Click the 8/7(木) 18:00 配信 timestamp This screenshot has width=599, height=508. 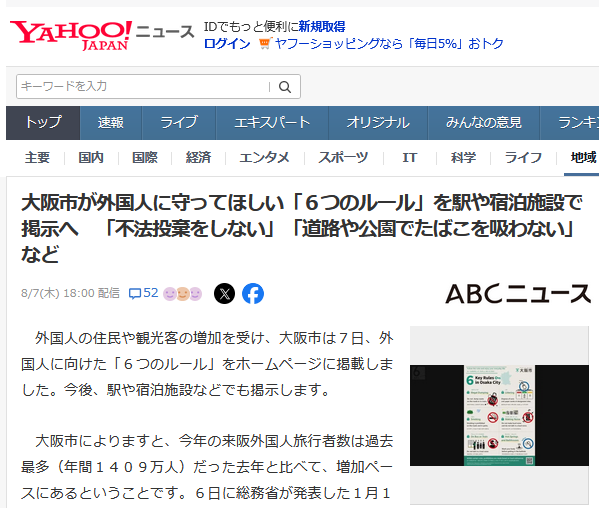coord(70,293)
